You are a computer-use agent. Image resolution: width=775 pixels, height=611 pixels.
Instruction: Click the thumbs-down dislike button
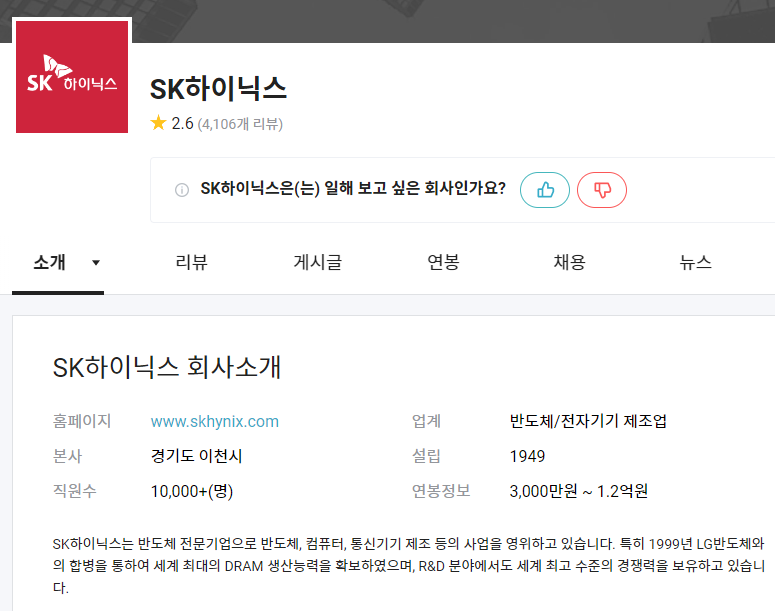point(602,190)
